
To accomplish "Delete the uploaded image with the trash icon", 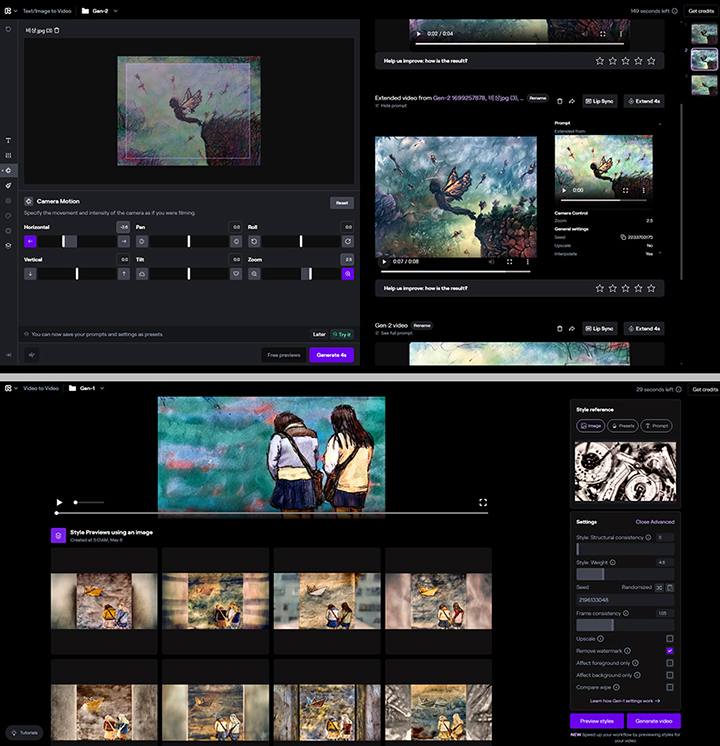I will coord(57,30).
